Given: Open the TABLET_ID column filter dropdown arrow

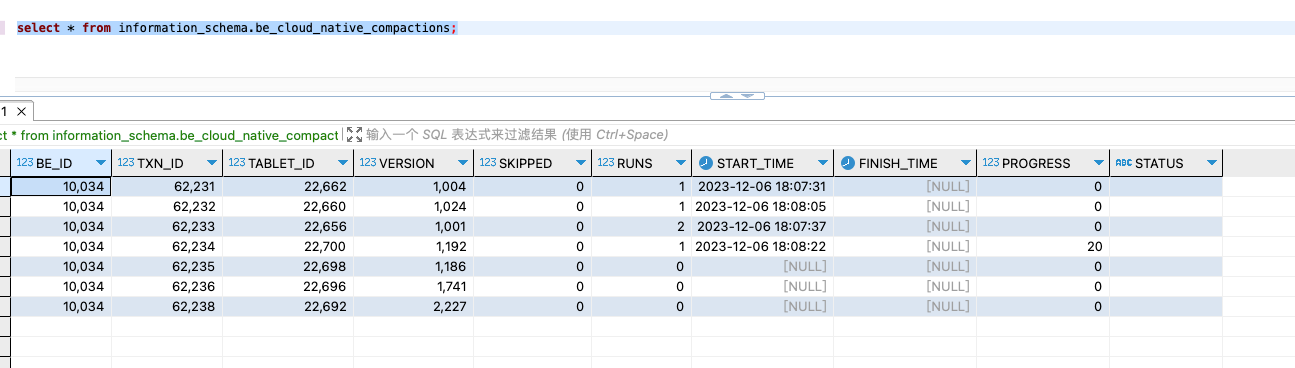Looking at the screenshot, I should click(x=342, y=163).
